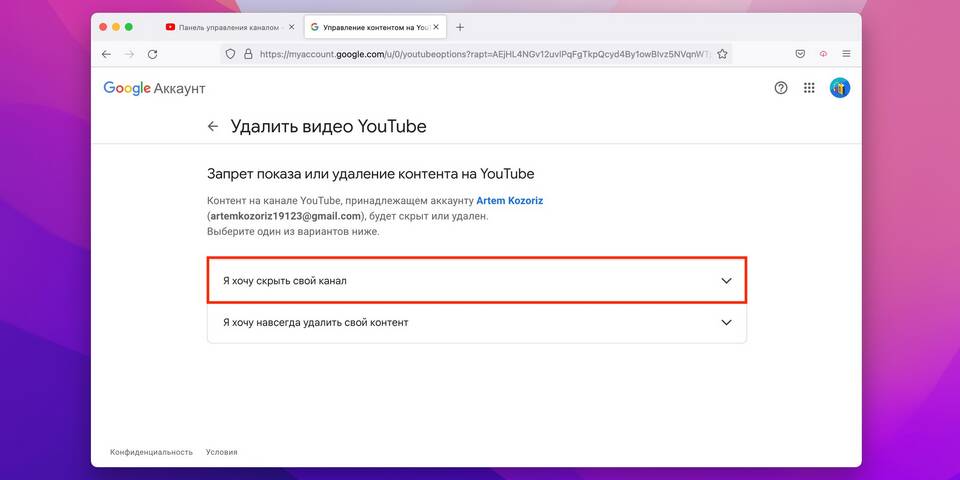Click the email artemkozoriz19123@gmail.com text
This screenshot has width=960, height=480.
[285, 217]
